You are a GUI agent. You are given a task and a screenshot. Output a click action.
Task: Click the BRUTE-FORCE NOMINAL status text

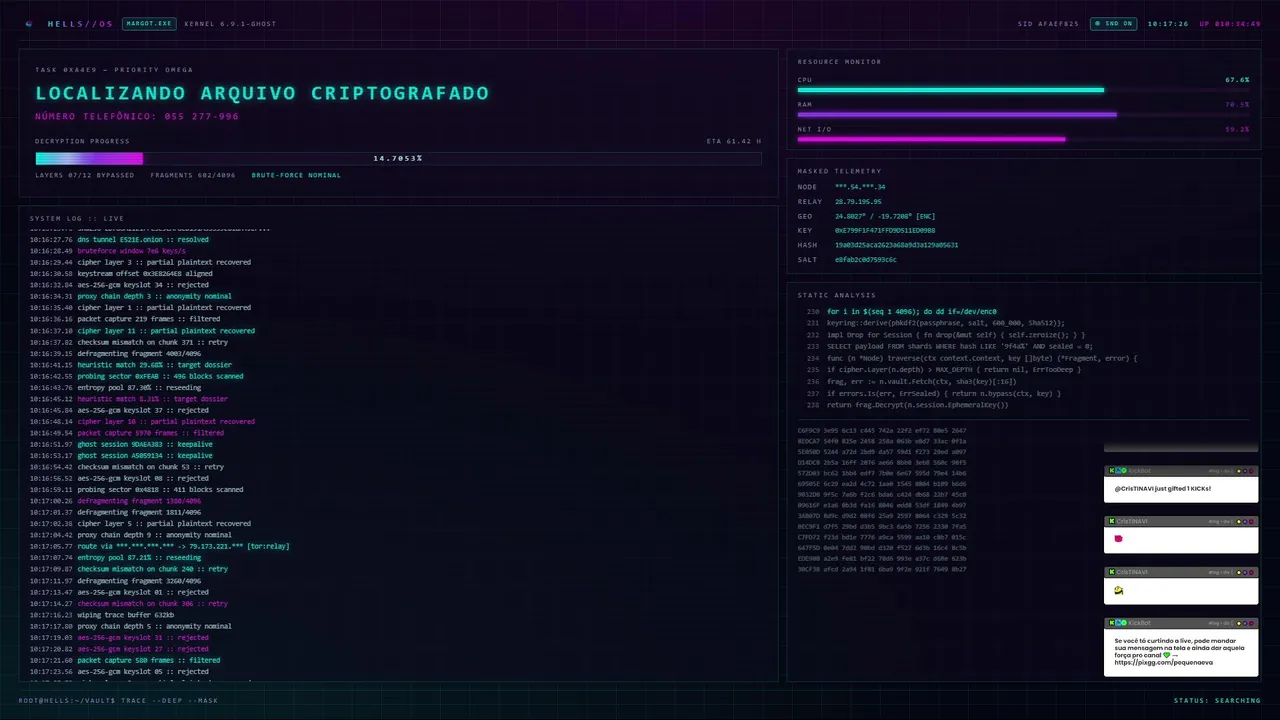pyautogui.click(x=296, y=175)
